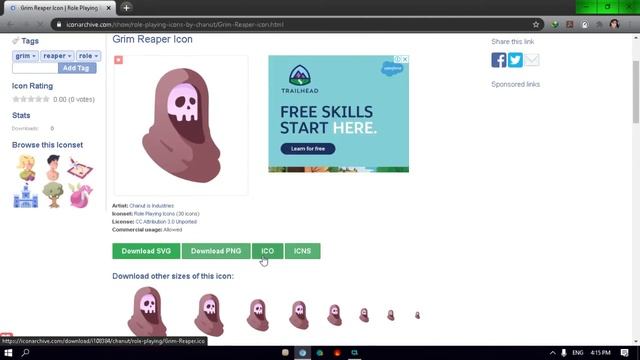Viewport: 640px width, 360px height.
Task: Select the smallest Grim Reaper size thumbnail
Action: tap(417, 316)
